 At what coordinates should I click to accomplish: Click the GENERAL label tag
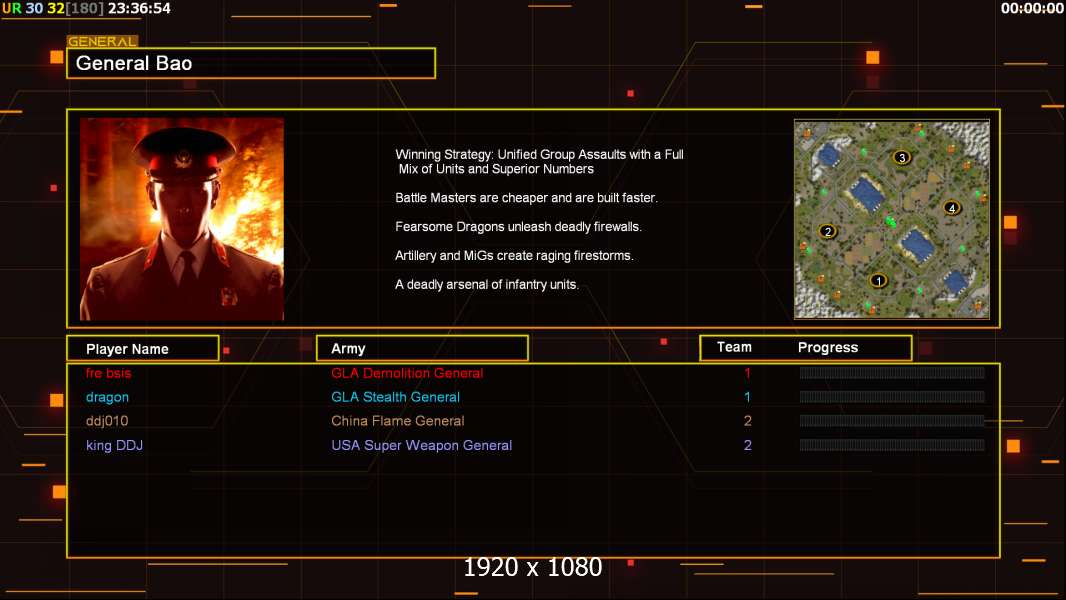pyautogui.click(x=102, y=41)
